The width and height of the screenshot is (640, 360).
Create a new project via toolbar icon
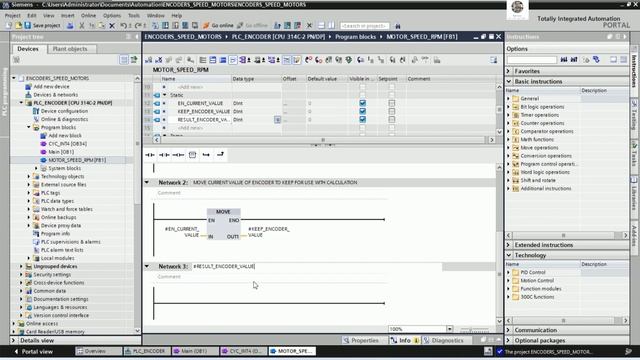point(9,25)
